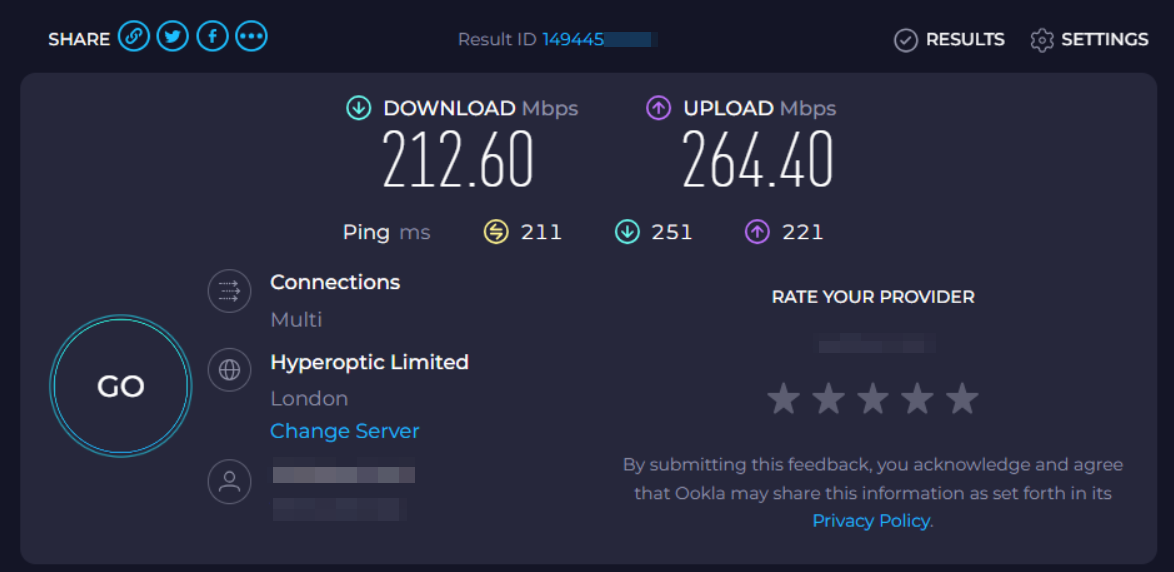Open the Change Server link
Viewport: 1174px width, 572px height.
click(344, 431)
